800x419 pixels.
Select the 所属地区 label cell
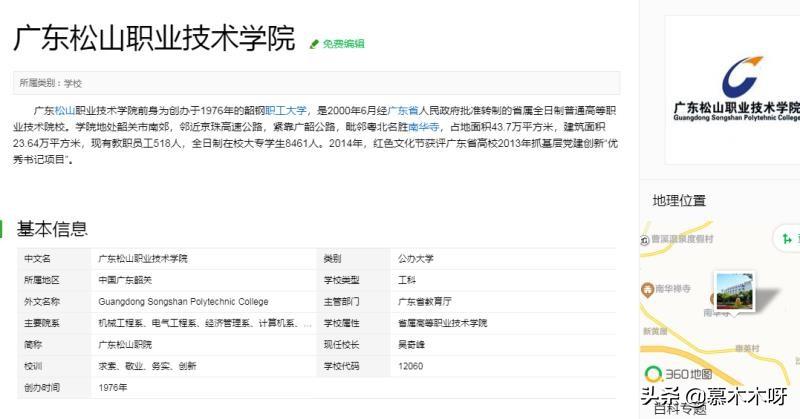click(x=54, y=280)
